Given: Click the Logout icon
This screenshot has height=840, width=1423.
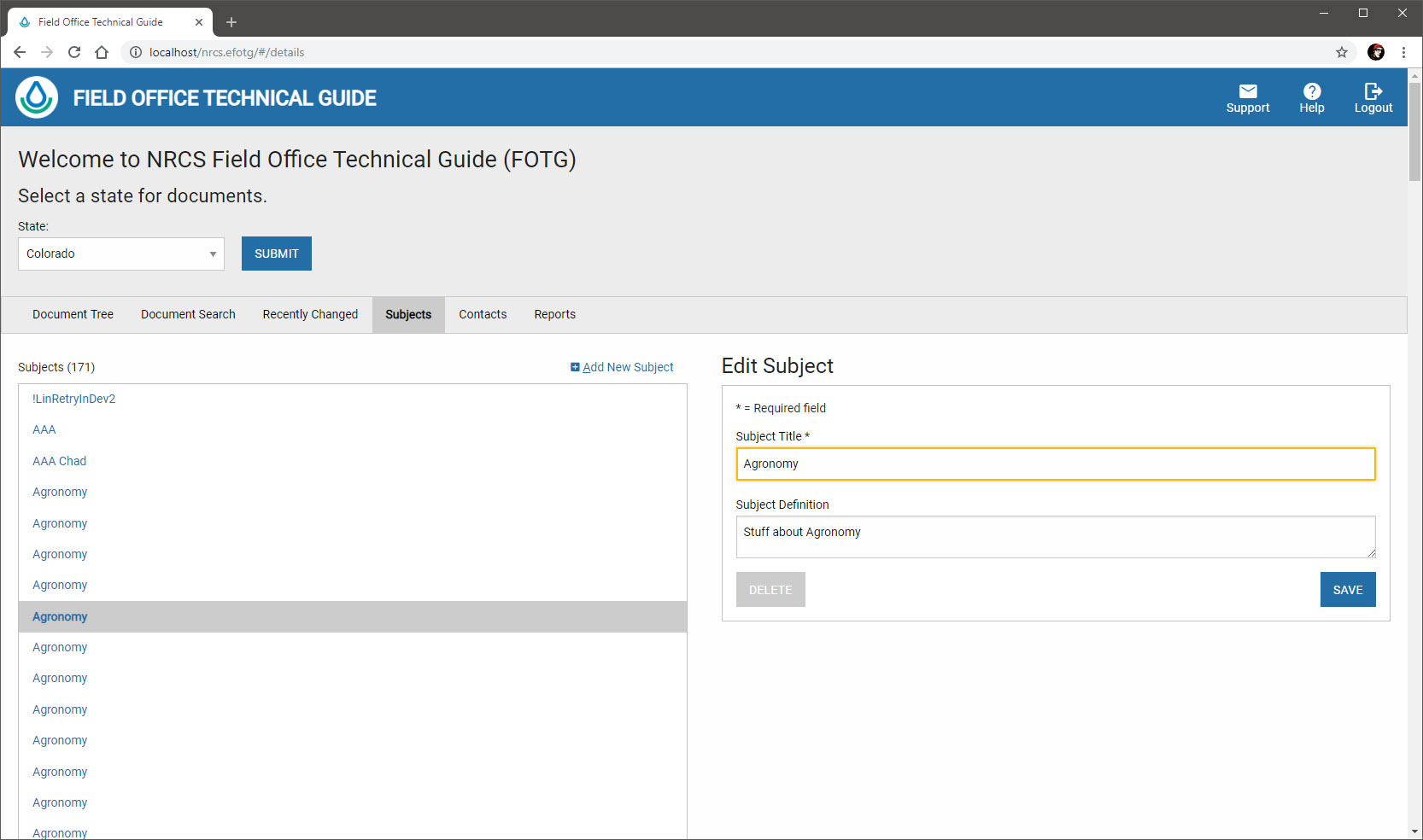Looking at the screenshot, I should coord(1373,91).
